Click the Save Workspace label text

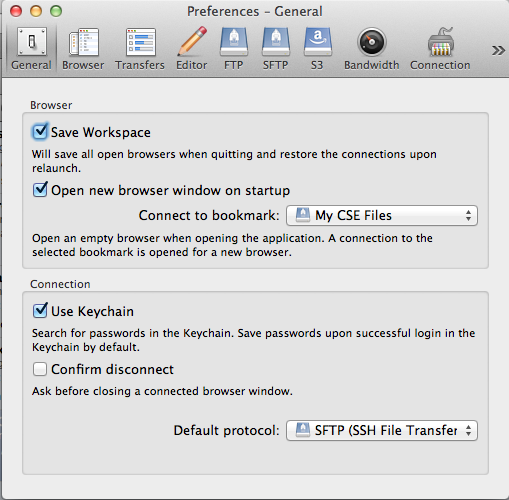[x=101, y=132]
